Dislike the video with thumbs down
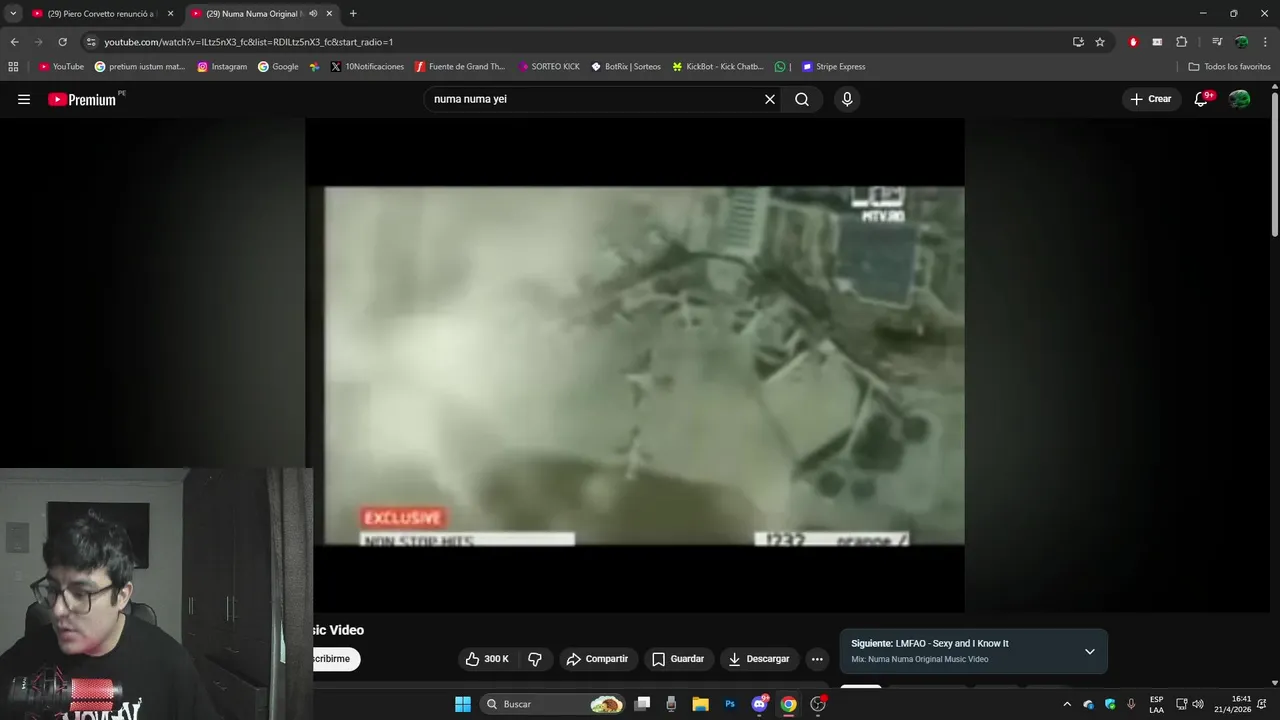This screenshot has width=1280, height=720. click(x=535, y=659)
